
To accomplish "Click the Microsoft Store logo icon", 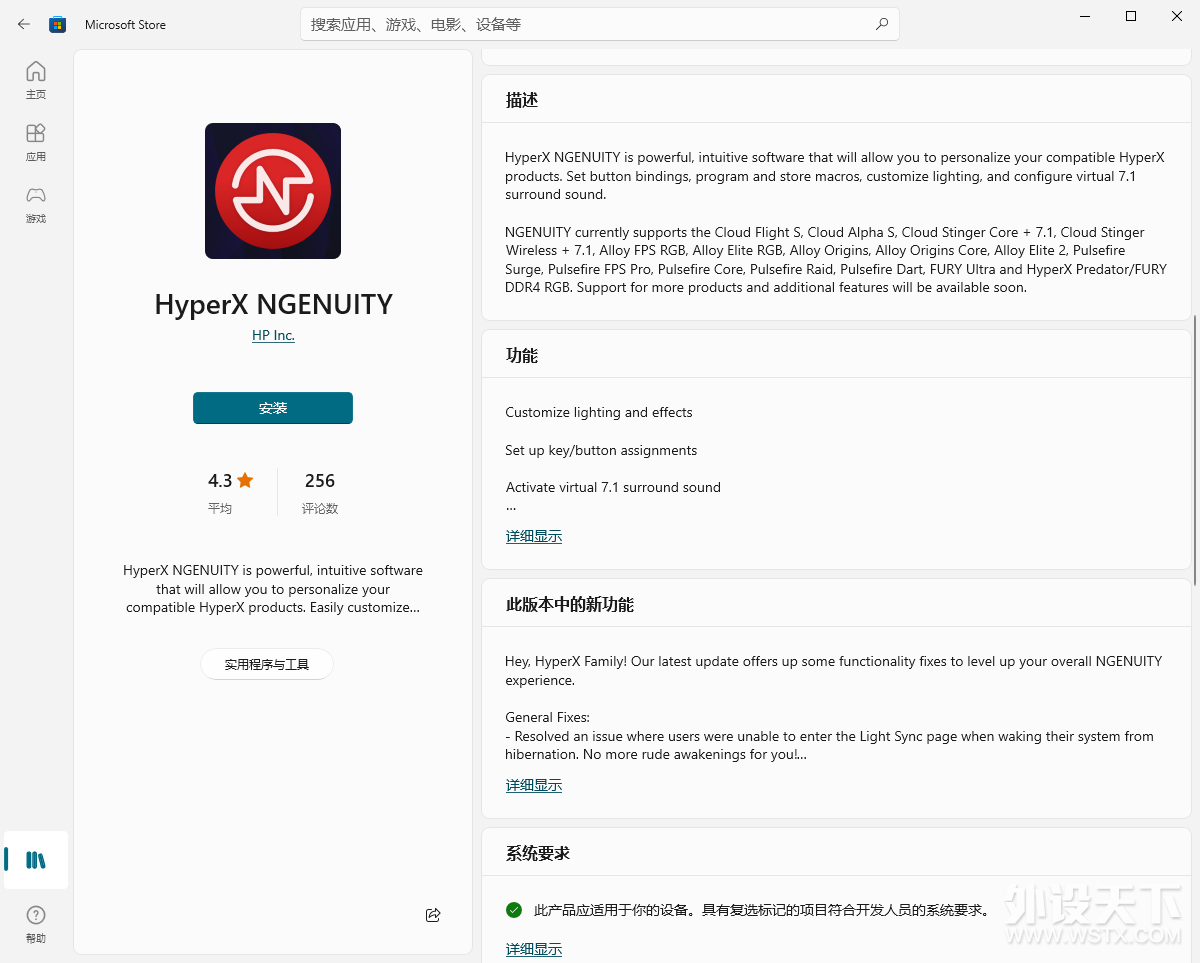I will point(58,24).
